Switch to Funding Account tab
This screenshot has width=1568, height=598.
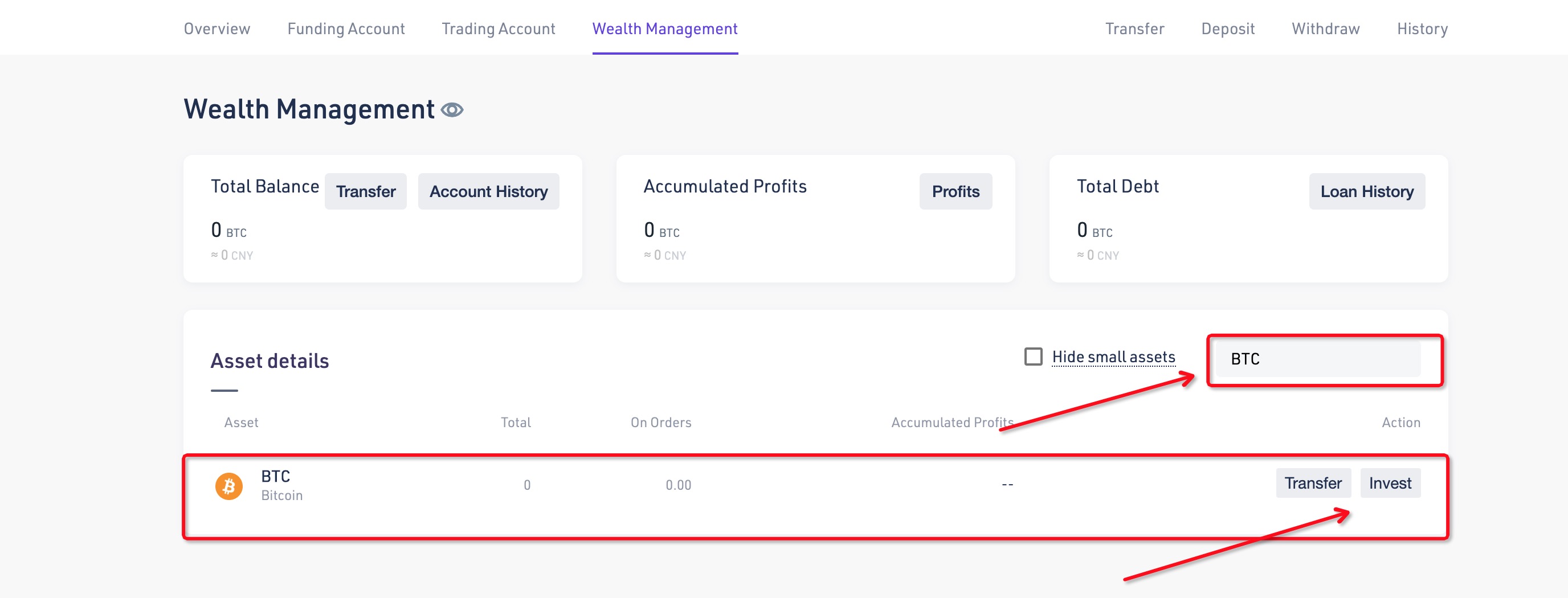click(346, 28)
